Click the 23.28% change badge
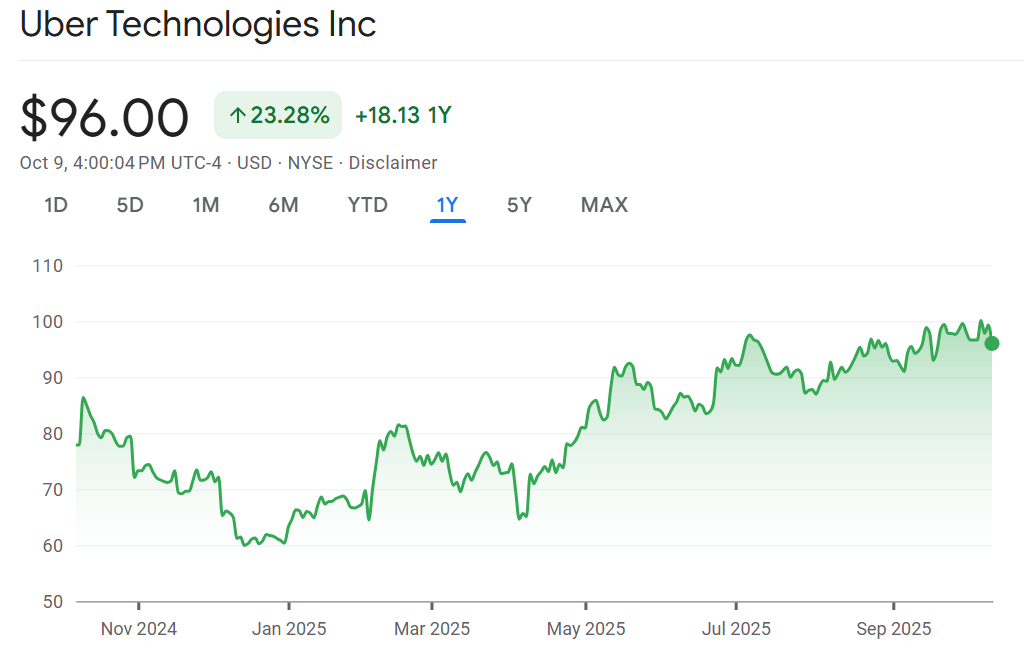The width and height of the screenshot is (1024, 658). (278, 116)
